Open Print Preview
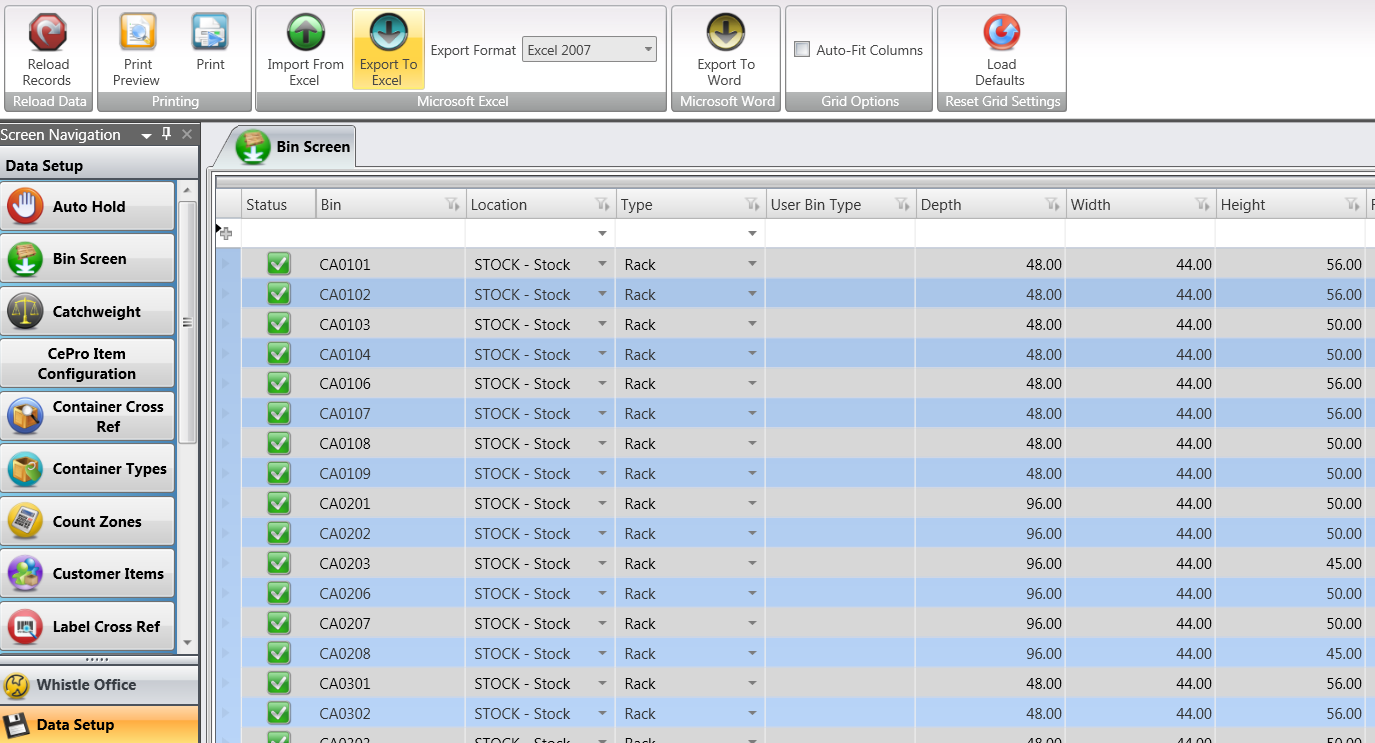This screenshot has width=1375, height=743. coord(137,33)
